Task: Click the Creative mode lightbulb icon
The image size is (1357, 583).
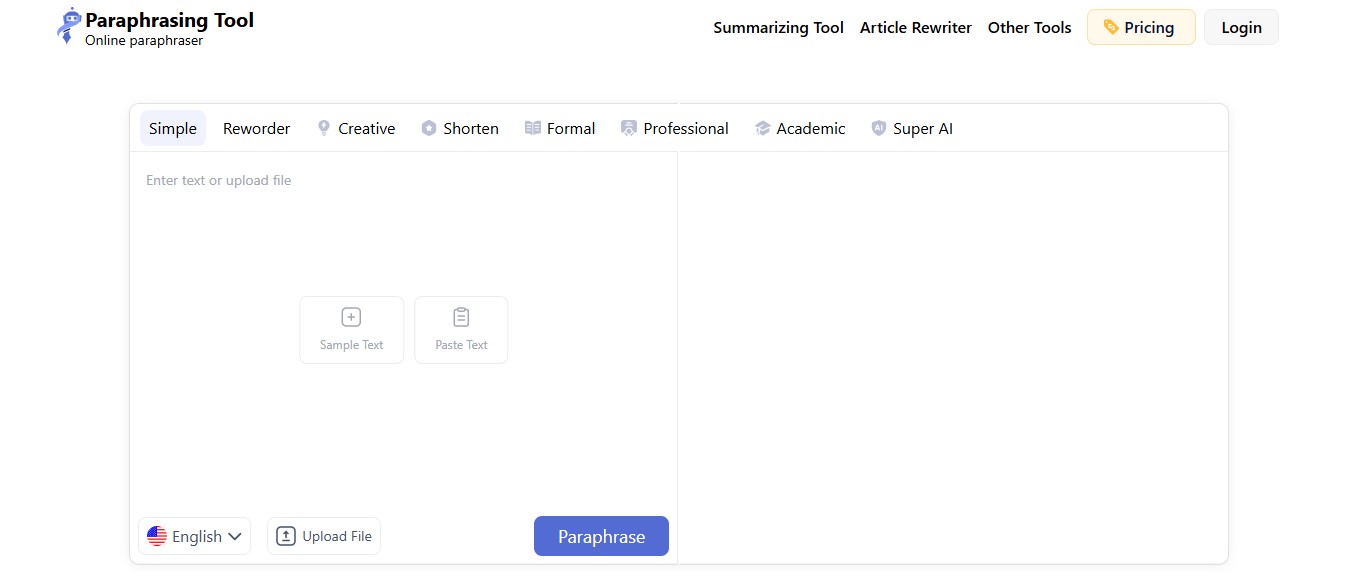Action: (324, 128)
